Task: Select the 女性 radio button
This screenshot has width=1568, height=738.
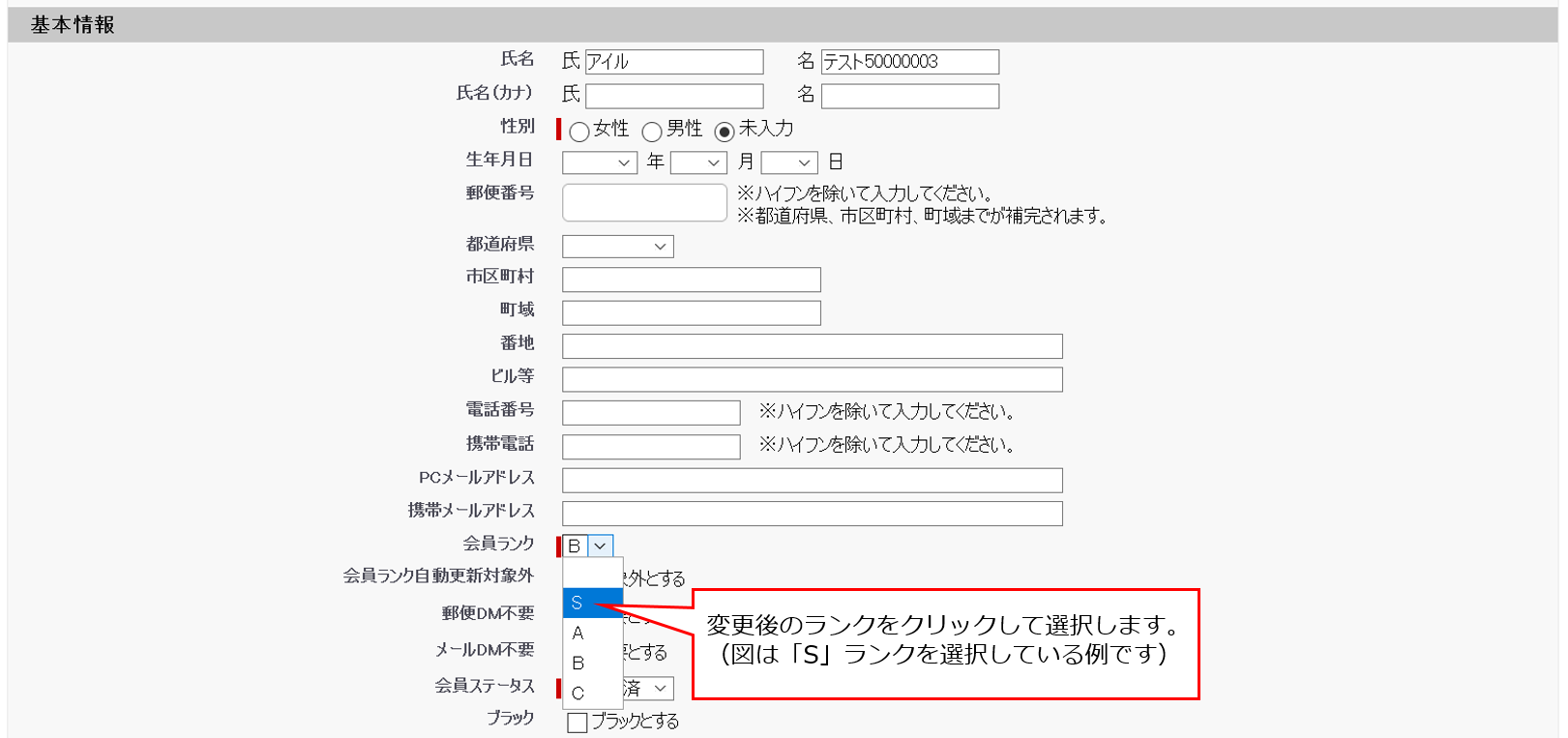Action: (x=579, y=132)
